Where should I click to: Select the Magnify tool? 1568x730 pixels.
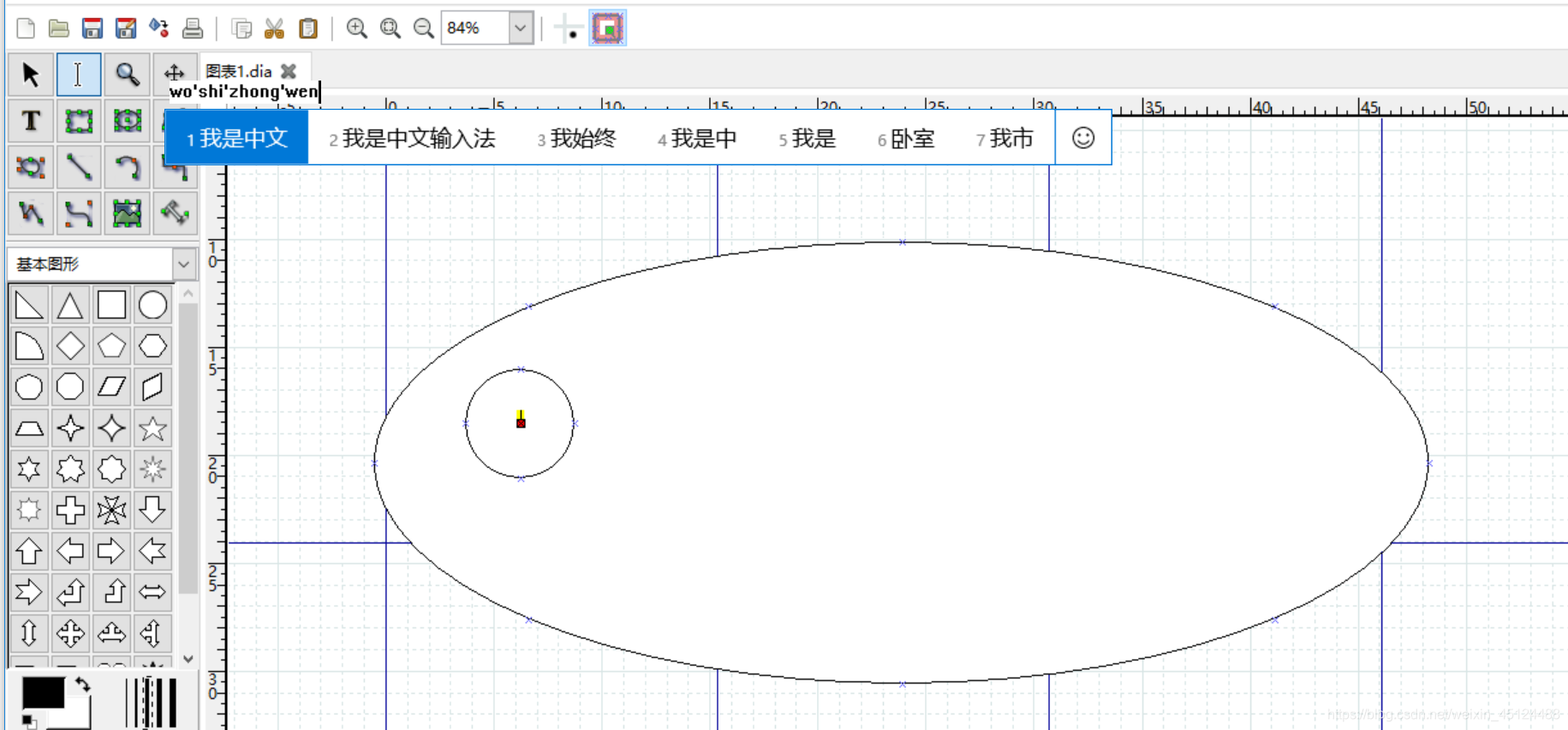click(x=127, y=75)
